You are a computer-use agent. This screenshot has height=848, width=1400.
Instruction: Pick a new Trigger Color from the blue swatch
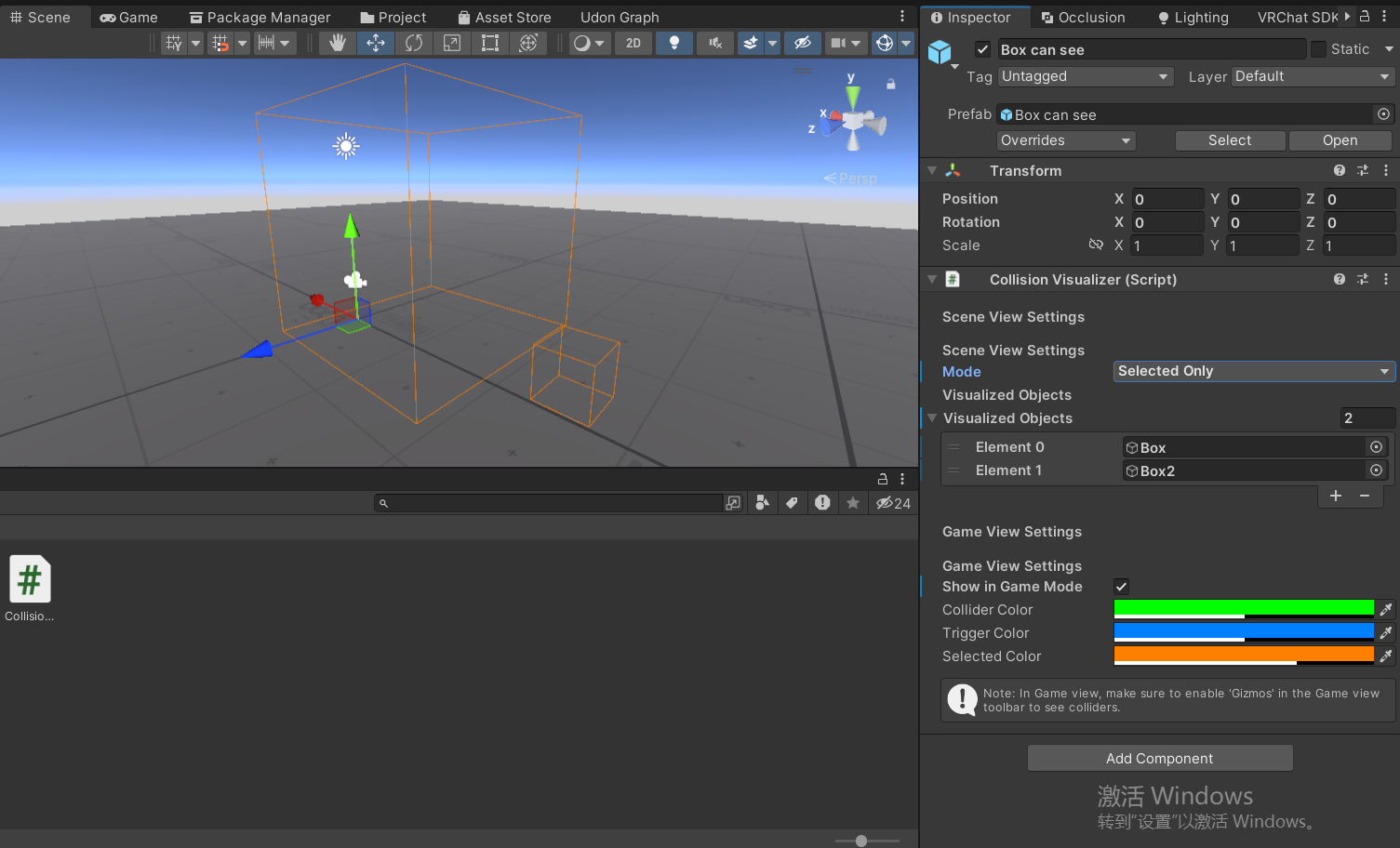(x=1243, y=631)
